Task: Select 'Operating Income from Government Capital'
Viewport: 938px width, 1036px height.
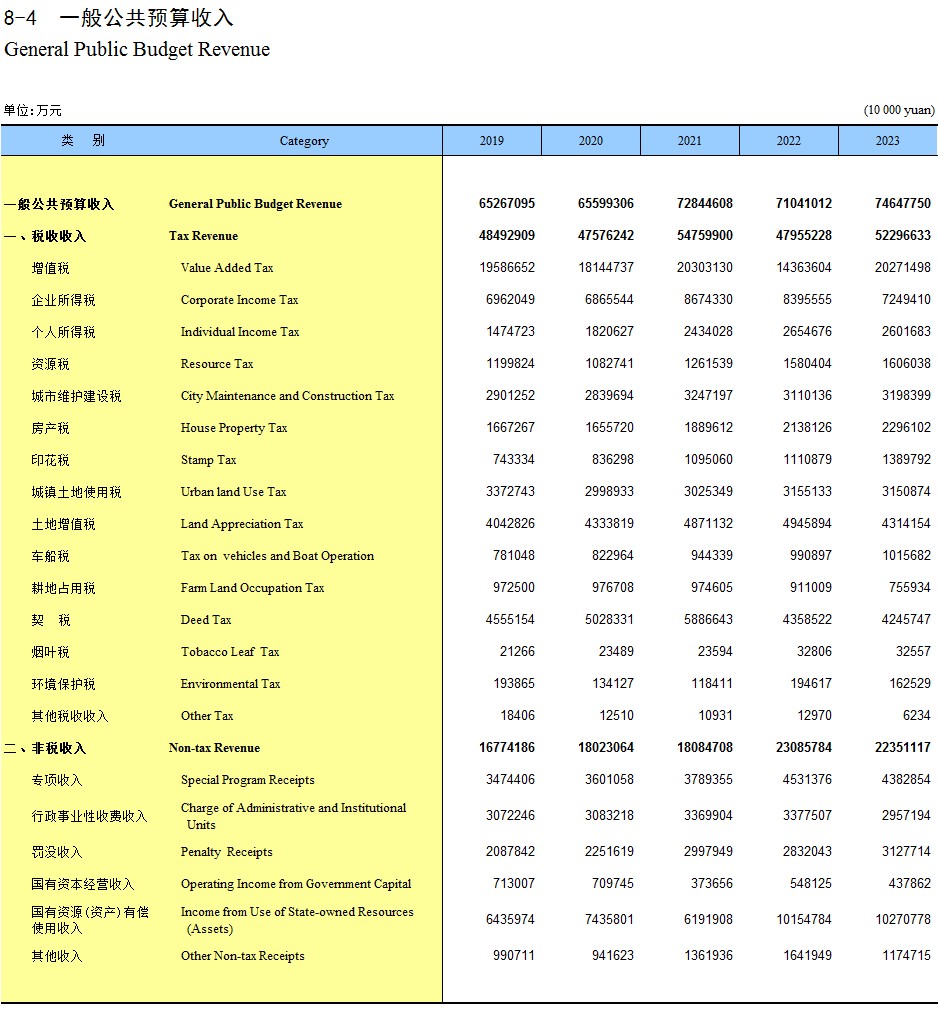Action: pyautogui.click(x=296, y=884)
